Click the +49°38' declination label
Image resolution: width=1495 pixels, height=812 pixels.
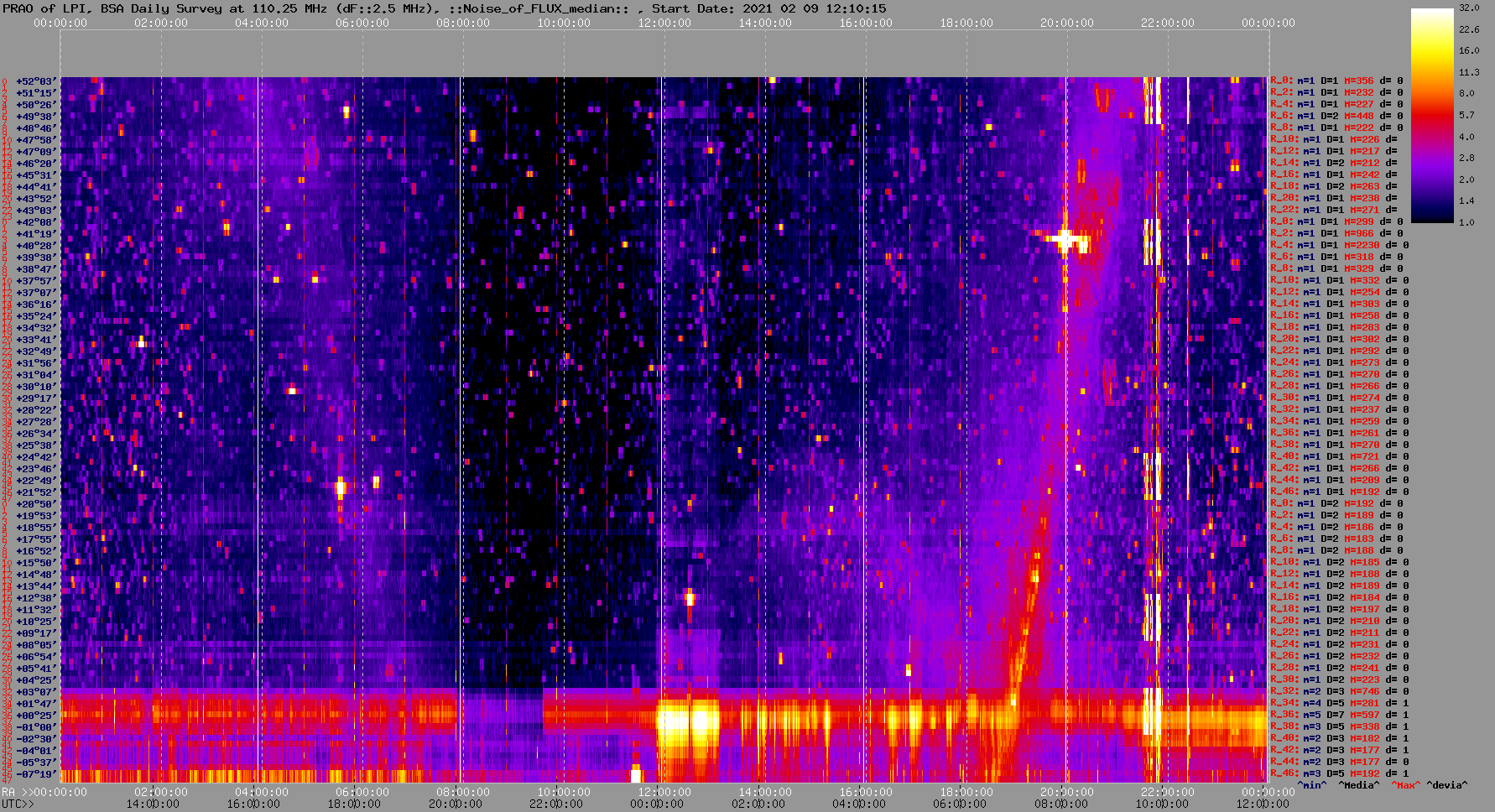tap(36, 117)
